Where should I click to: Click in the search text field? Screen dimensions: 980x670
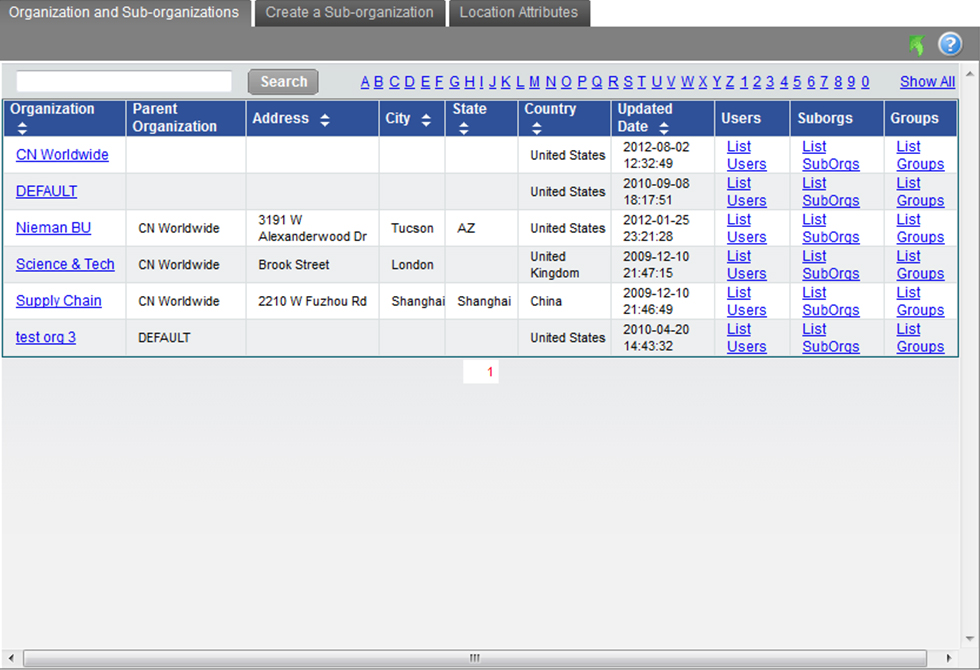pos(124,82)
